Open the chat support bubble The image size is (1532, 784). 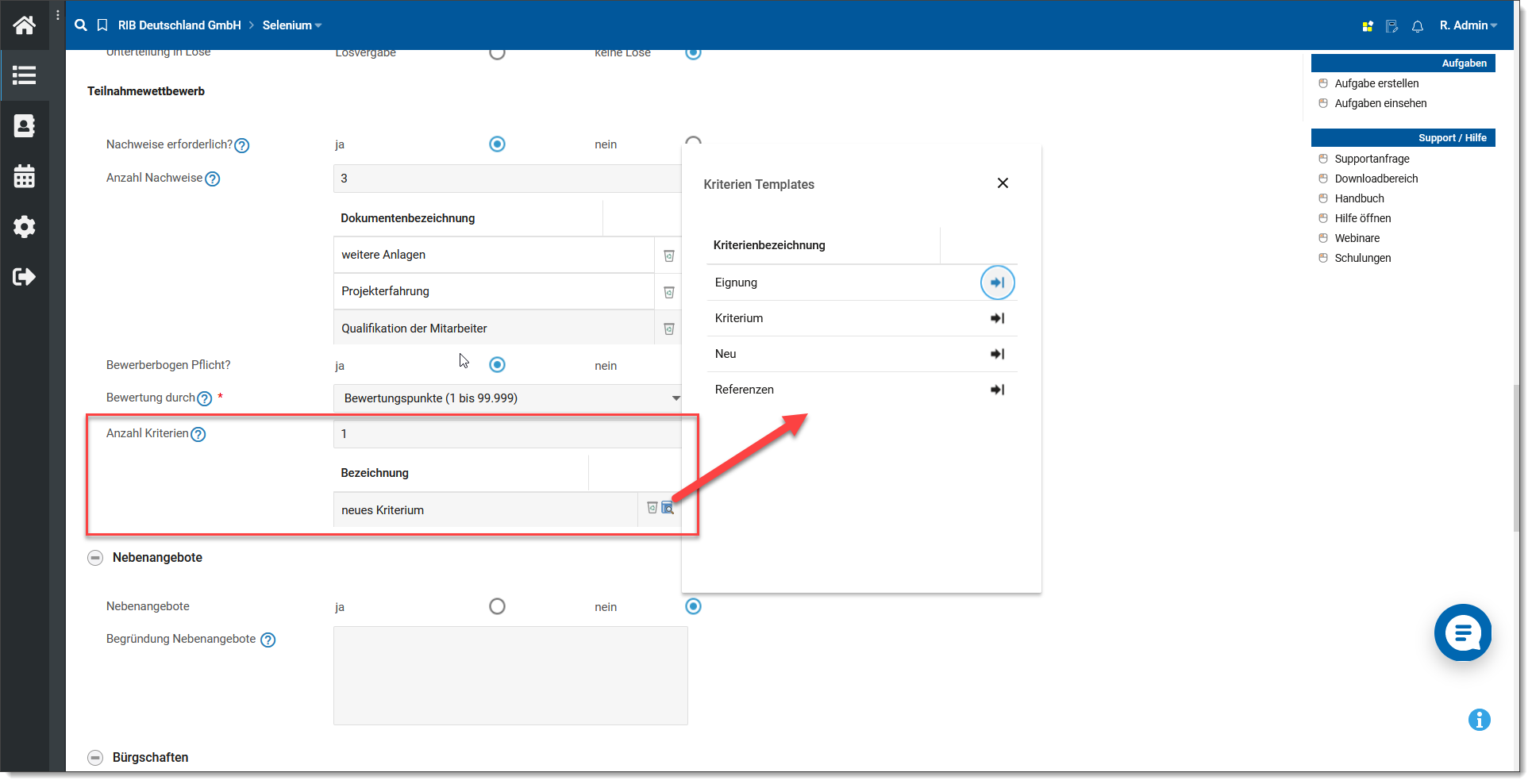pyautogui.click(x=1463, y=632)
